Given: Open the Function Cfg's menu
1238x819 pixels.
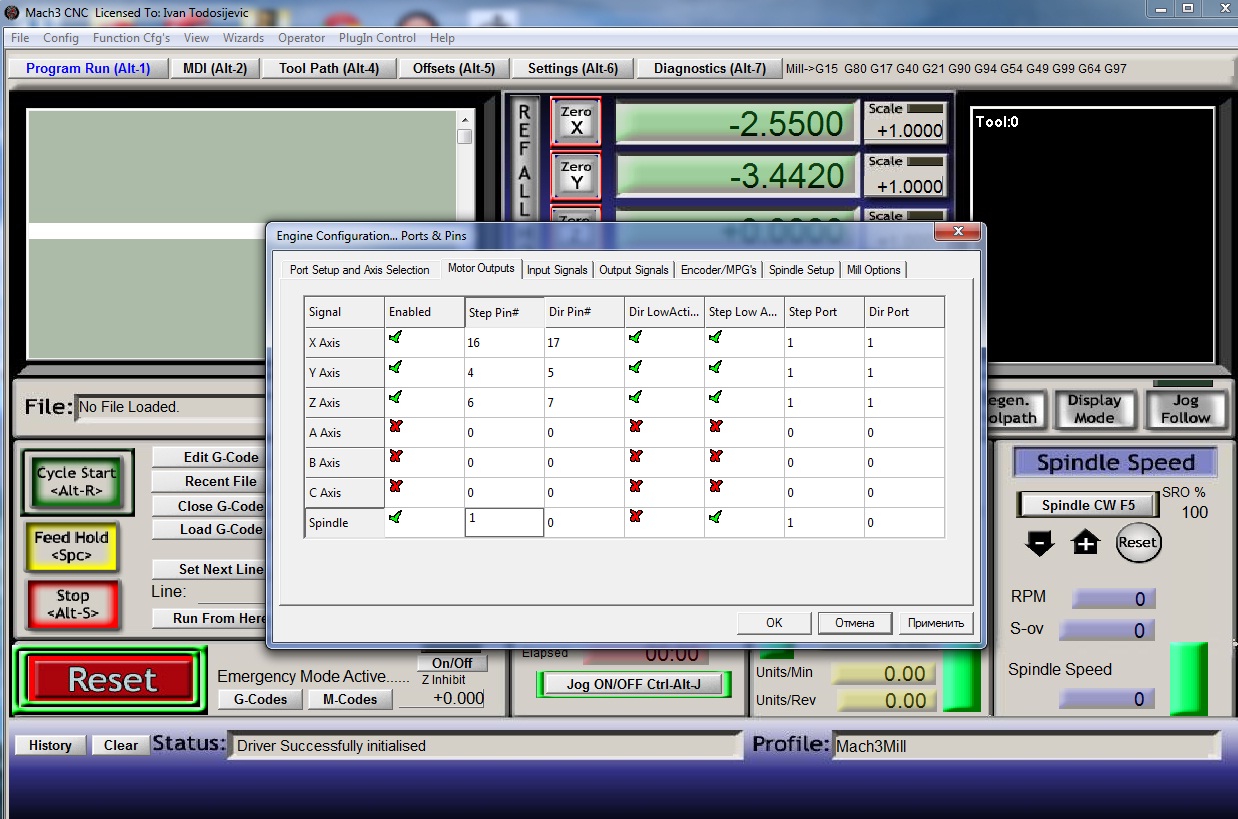Looking at the screenshot, I should click(x=131, y=38).
